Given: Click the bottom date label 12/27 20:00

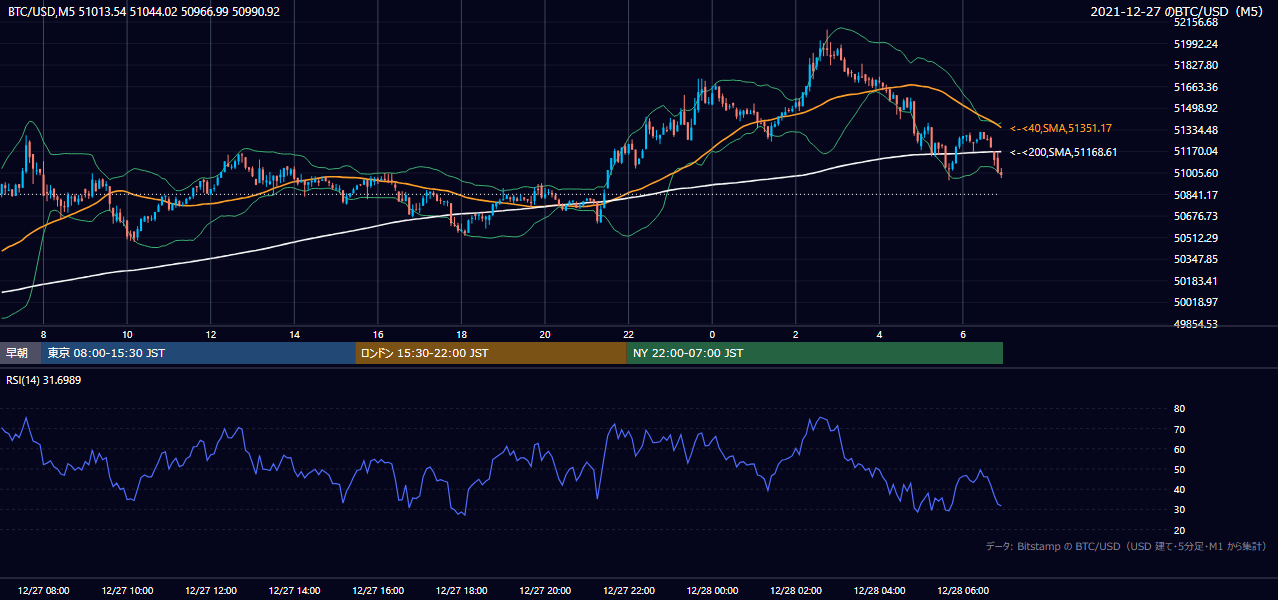Looking at the screenshot, I should click(x=545, y=591).
